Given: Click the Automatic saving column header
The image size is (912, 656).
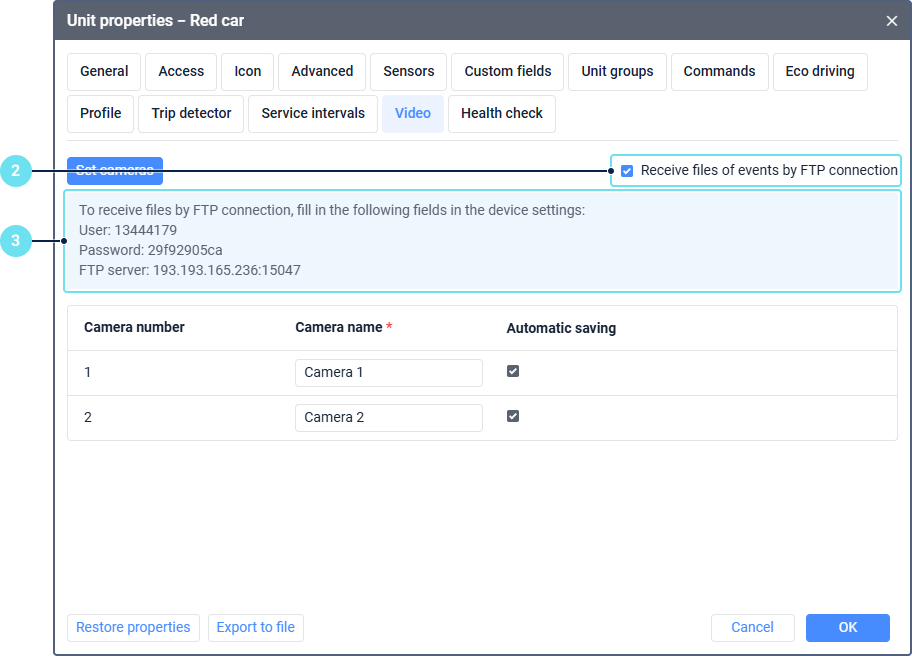Looking at the screenshot, I should point(561,329).
